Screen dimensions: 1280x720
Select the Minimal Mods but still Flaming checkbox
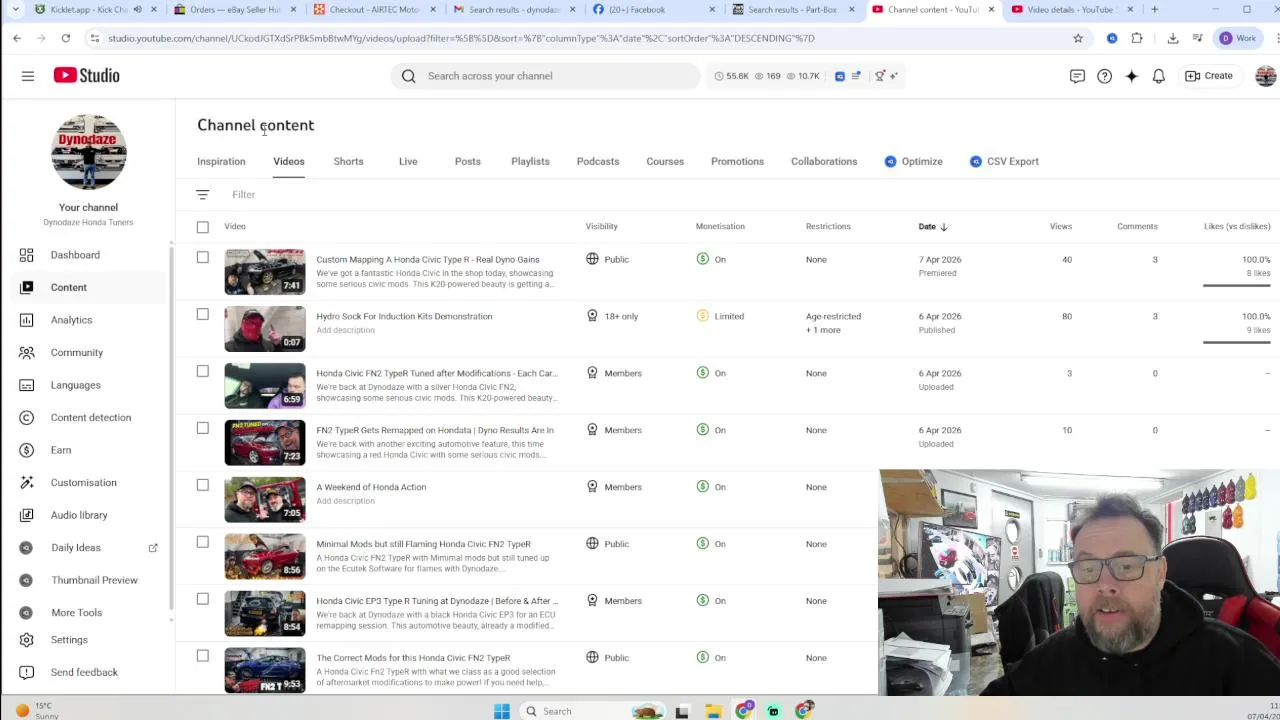(x=203, y=542)
